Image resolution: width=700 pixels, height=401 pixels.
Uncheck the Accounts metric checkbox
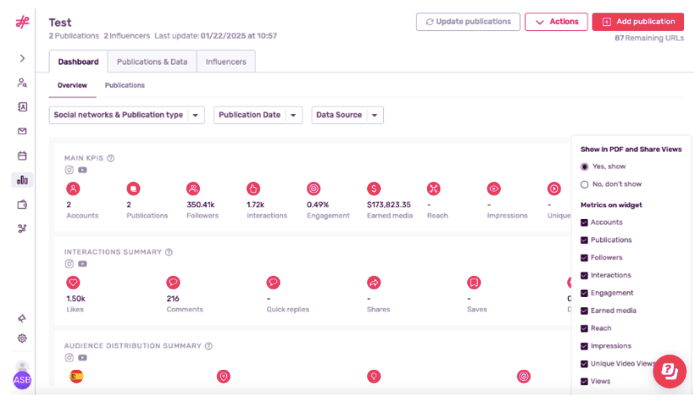point(585,222)
